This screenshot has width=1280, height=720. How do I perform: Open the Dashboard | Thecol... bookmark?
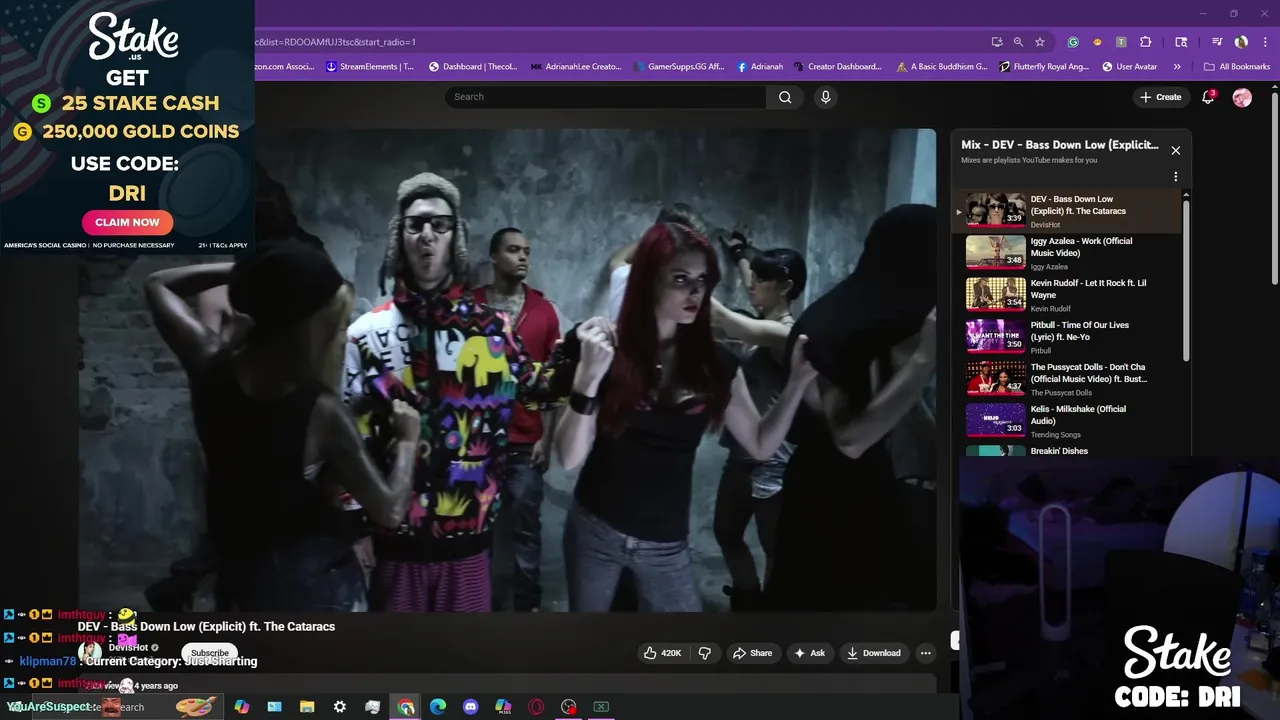[473, 67]
